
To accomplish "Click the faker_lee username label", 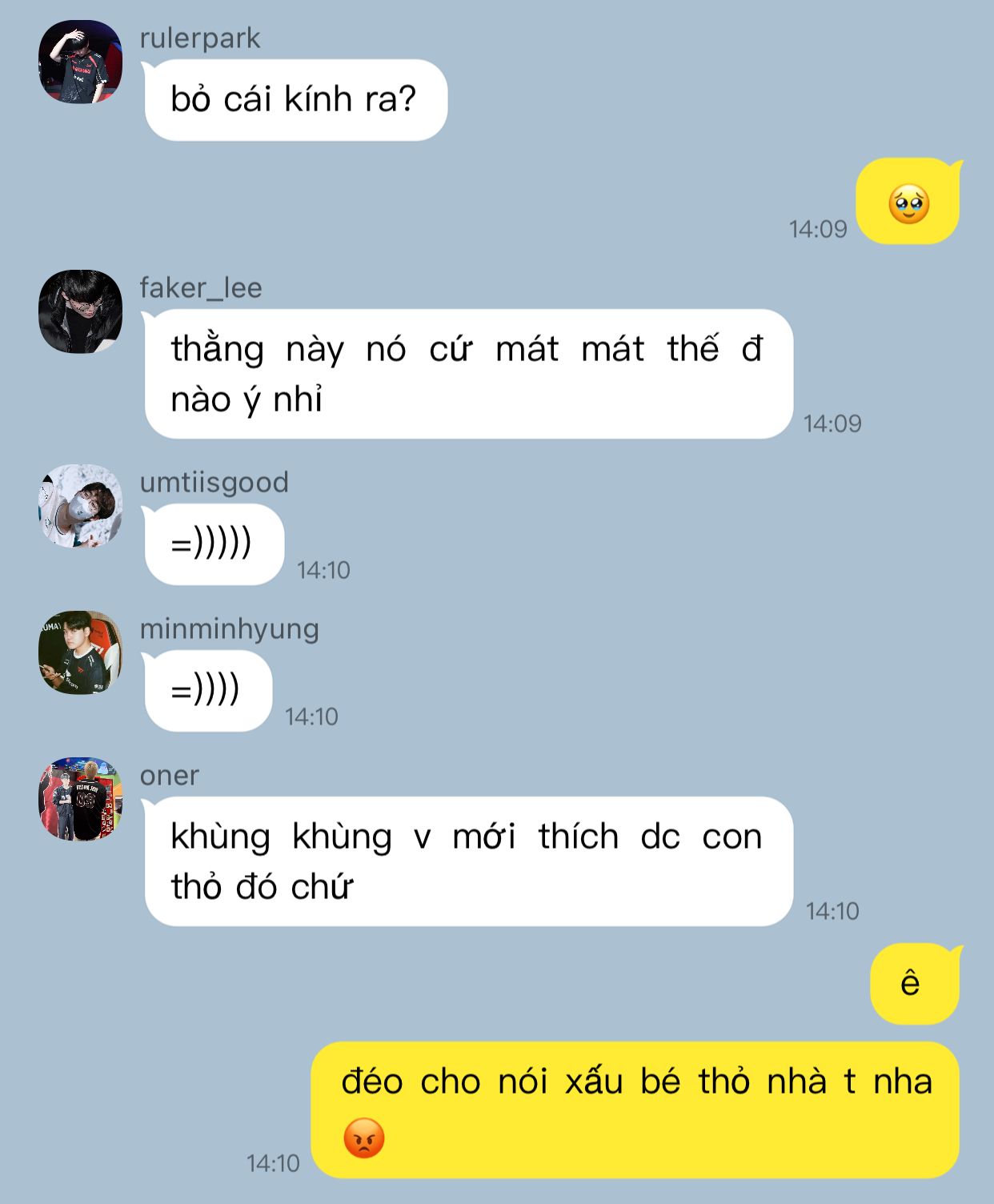I will (x=201, y=288).
